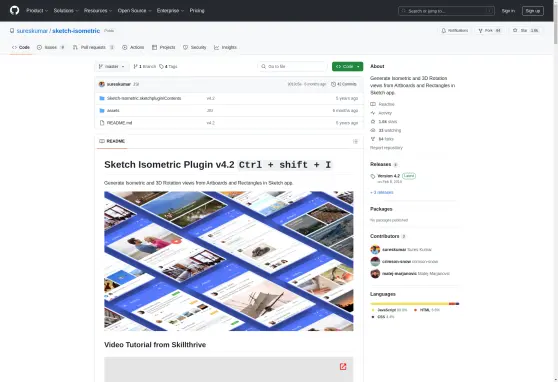
Task: Open the sketch-isometric repository link
Action: (76, 31)
